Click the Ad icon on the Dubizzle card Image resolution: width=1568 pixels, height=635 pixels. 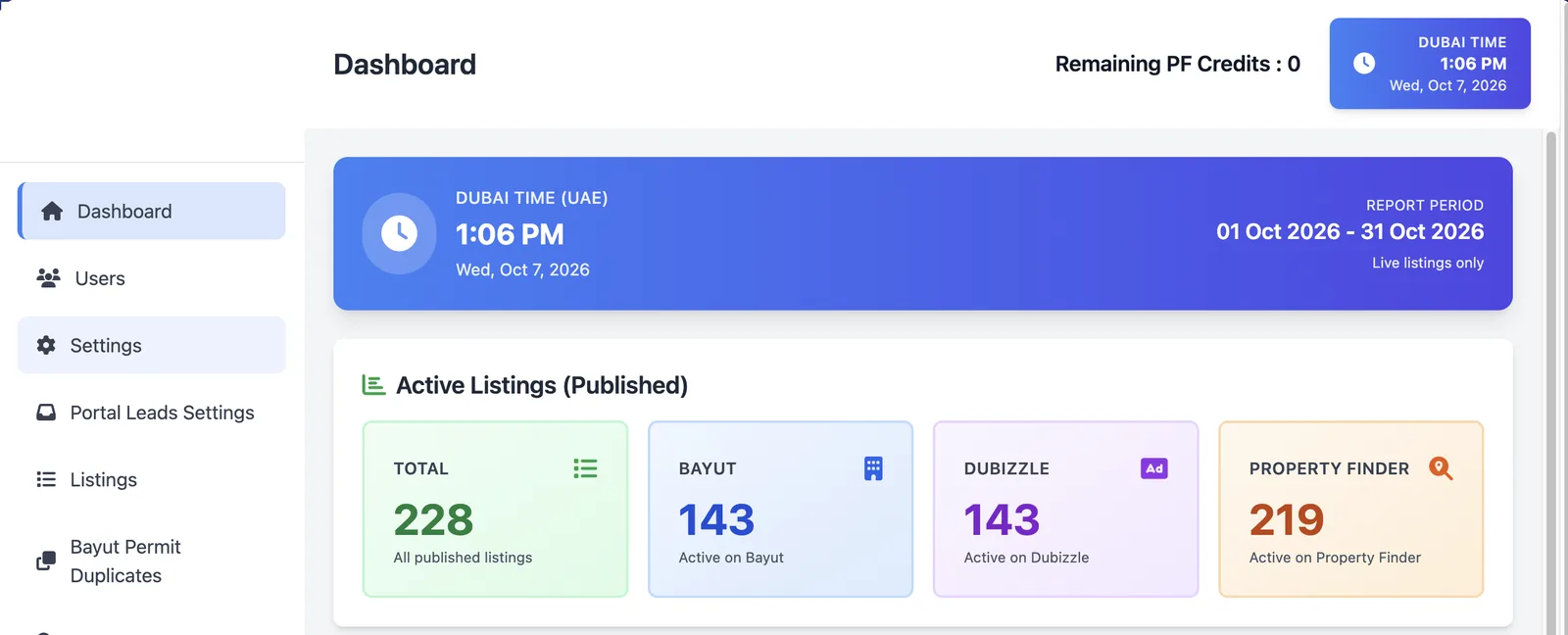click(1154, 468)
